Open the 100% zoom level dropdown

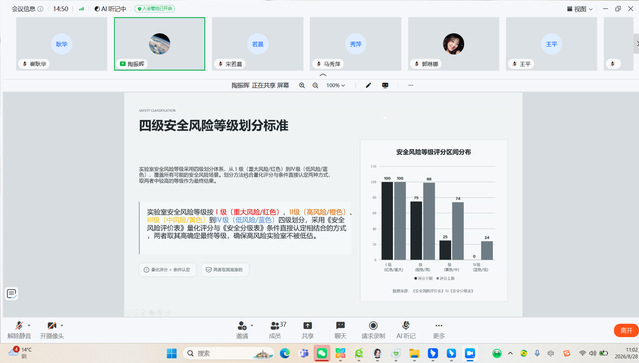(336, 86)
